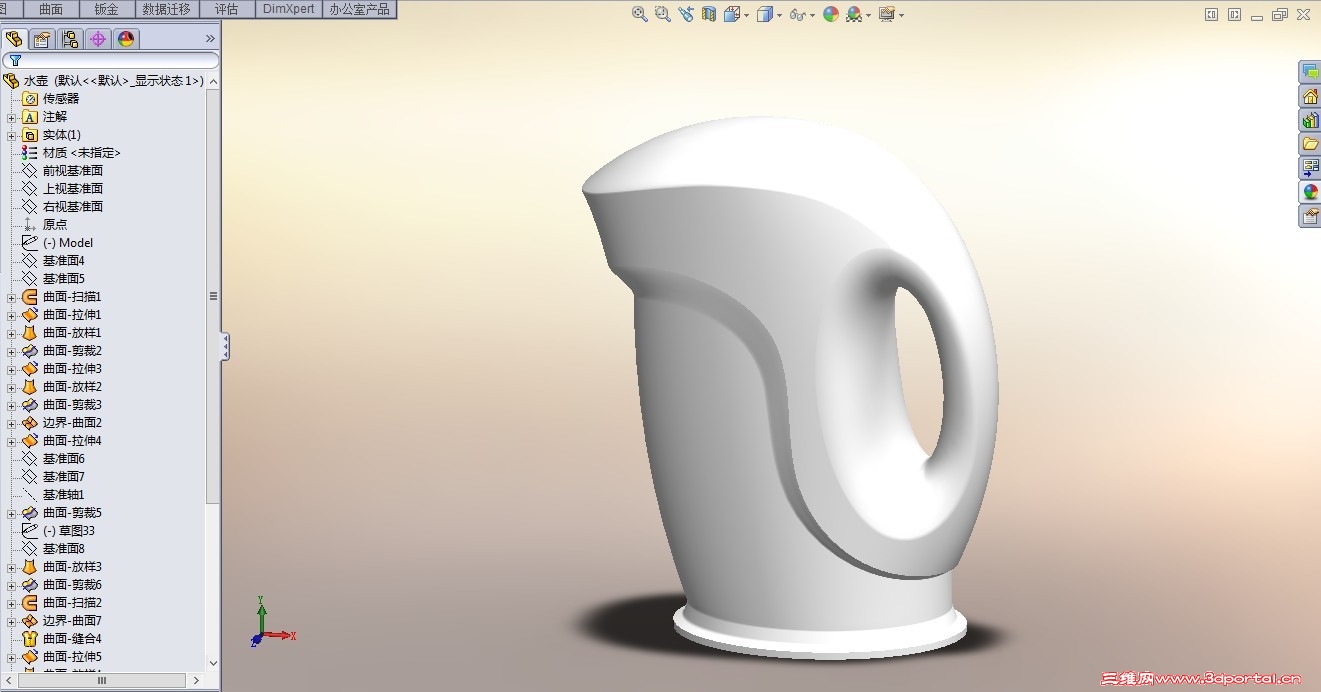This screenshot has width=1321, height=692.
Task: Click the tree's horizontal scrollbar right arrow
Action: coord(196,680)
